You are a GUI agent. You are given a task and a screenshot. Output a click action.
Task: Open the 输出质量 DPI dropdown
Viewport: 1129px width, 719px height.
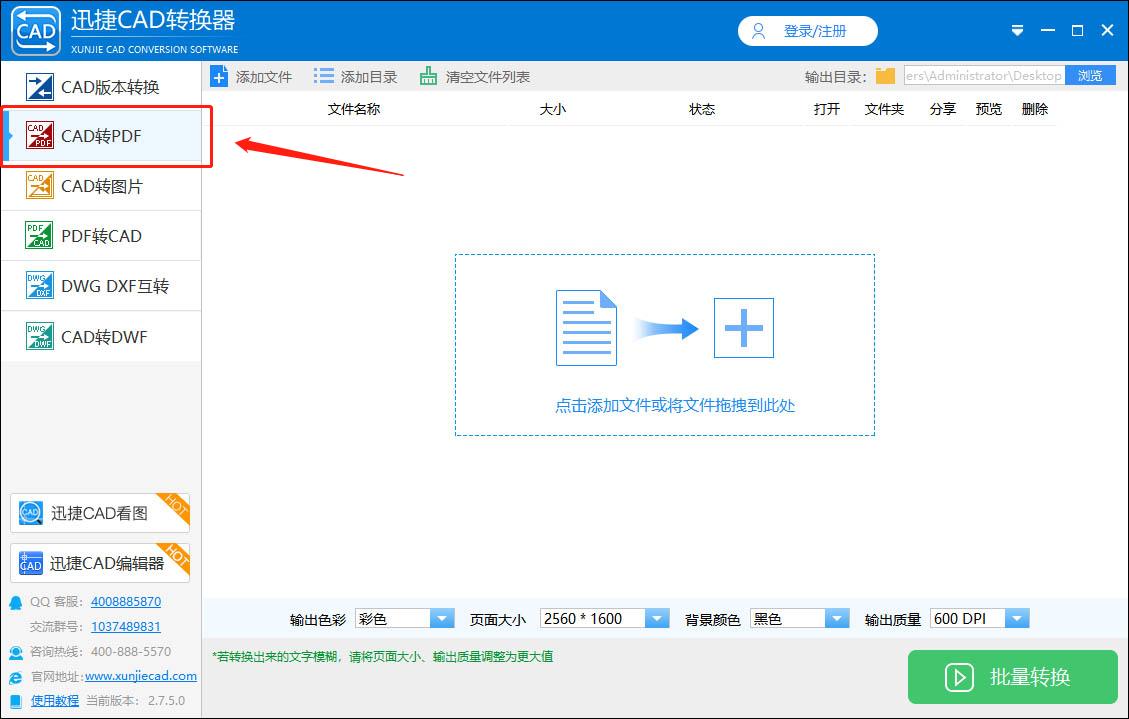tap(1017, 618)
